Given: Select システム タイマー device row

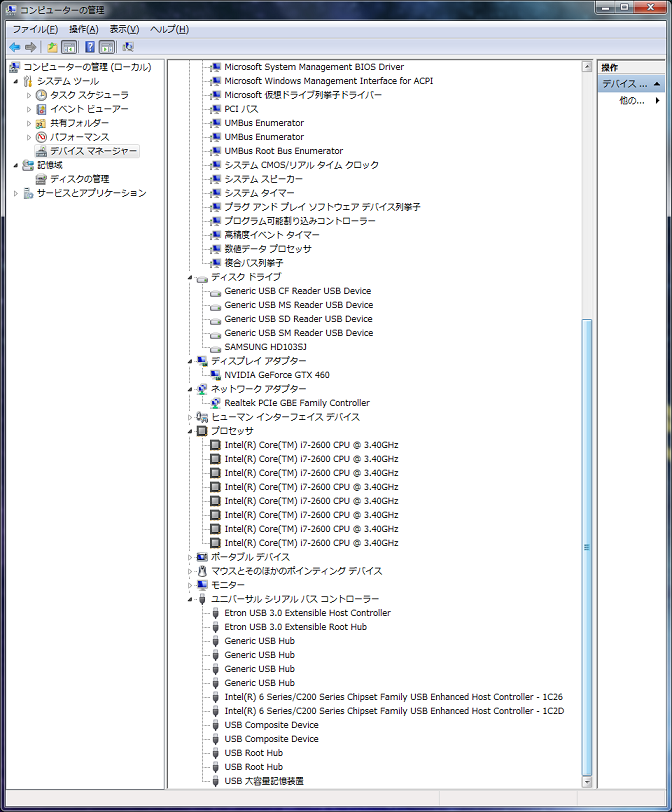Looking at the screenshot, I should (259, 193).
